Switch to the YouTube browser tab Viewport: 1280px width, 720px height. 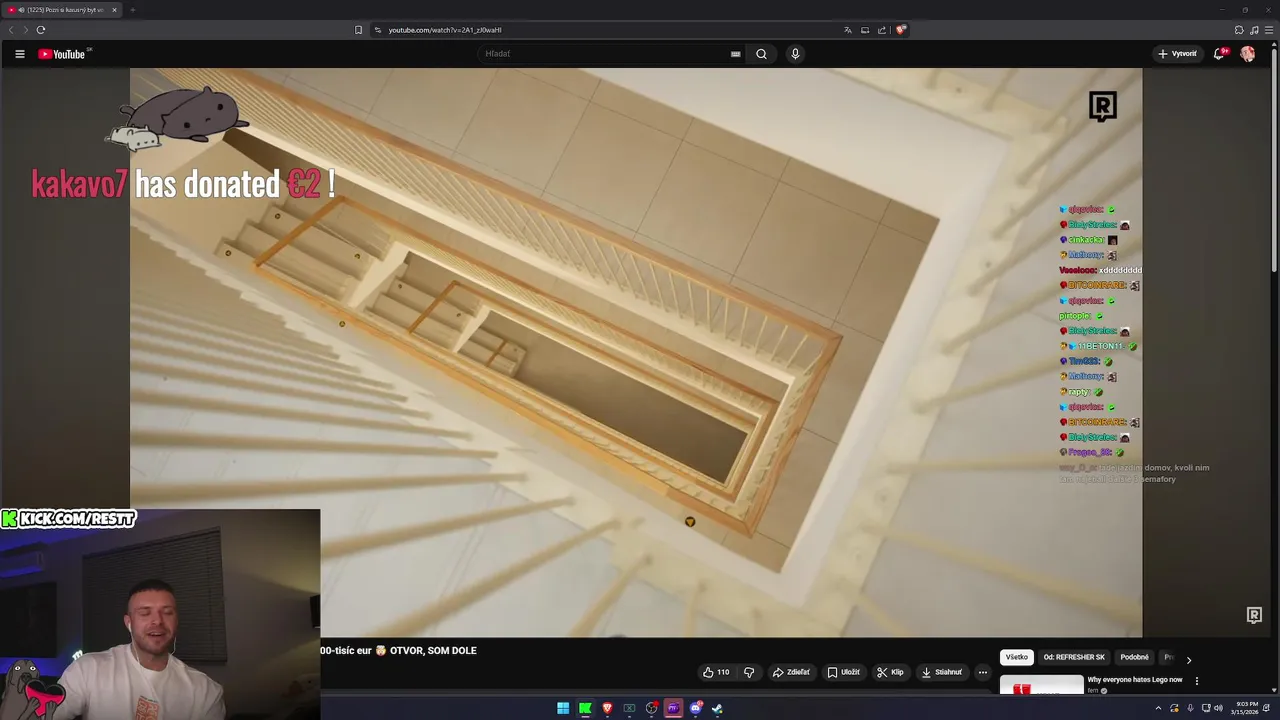[x=62, y=10]
